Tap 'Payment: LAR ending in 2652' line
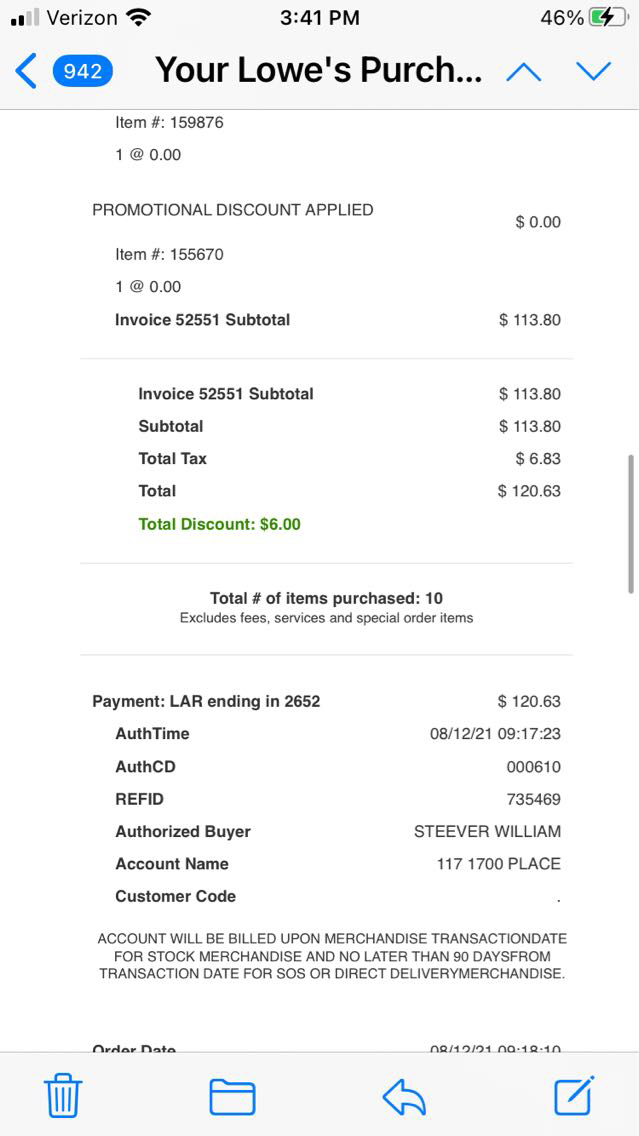The width and height of the screenshot is (639, 1136). (206, 702)
